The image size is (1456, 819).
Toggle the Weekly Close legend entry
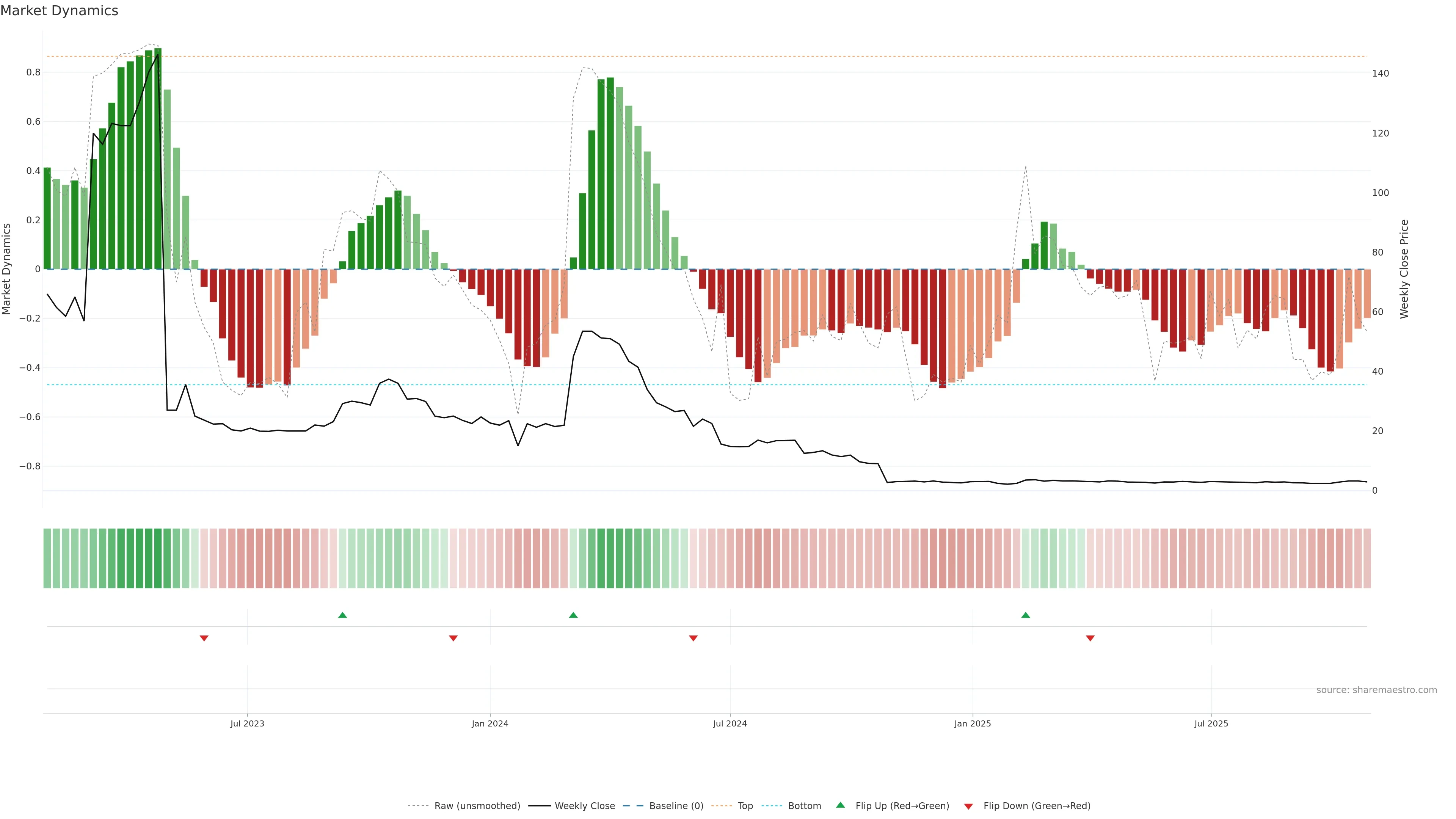(x=584, y=806)
